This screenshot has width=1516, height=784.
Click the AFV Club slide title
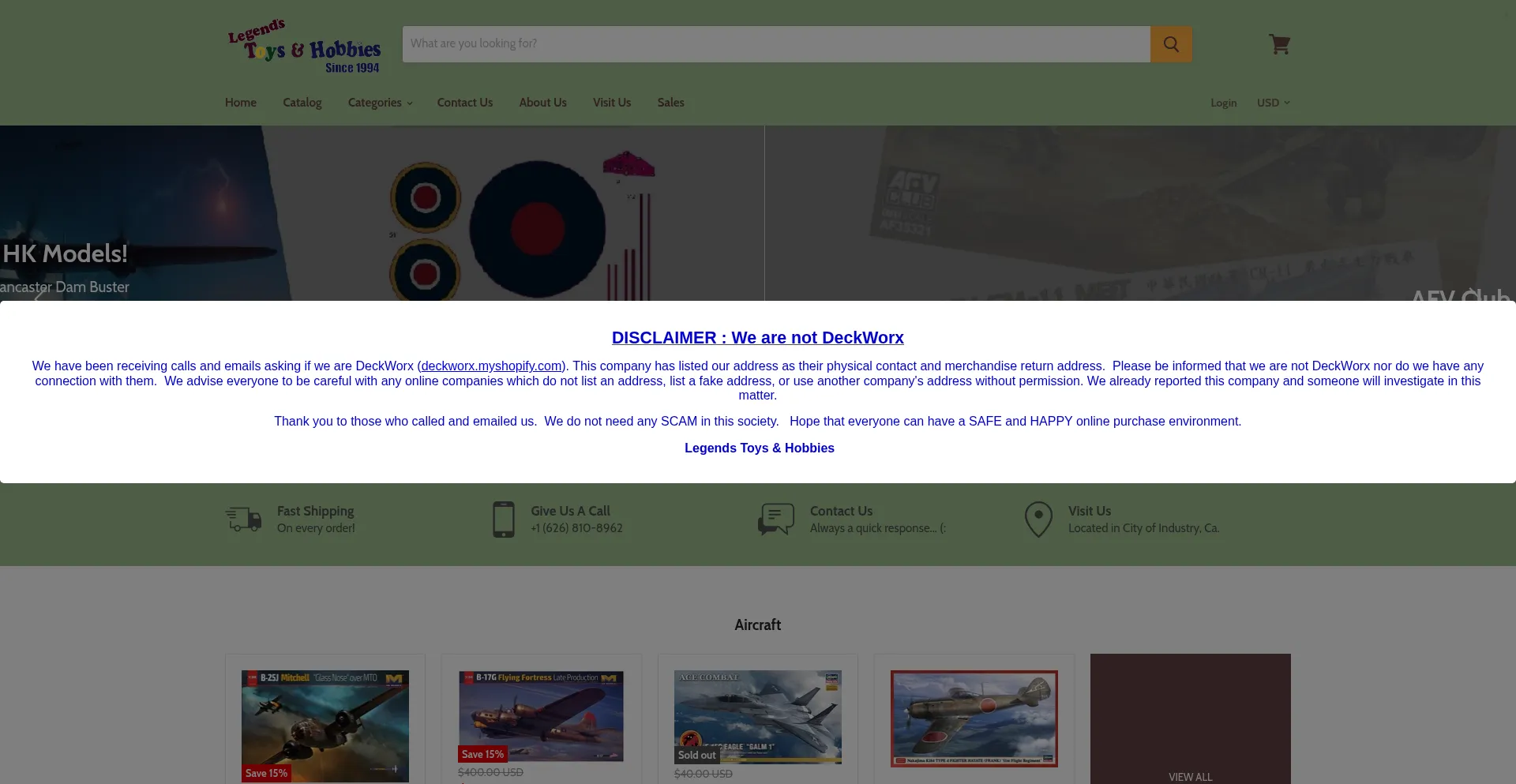tap(1461, 296)
